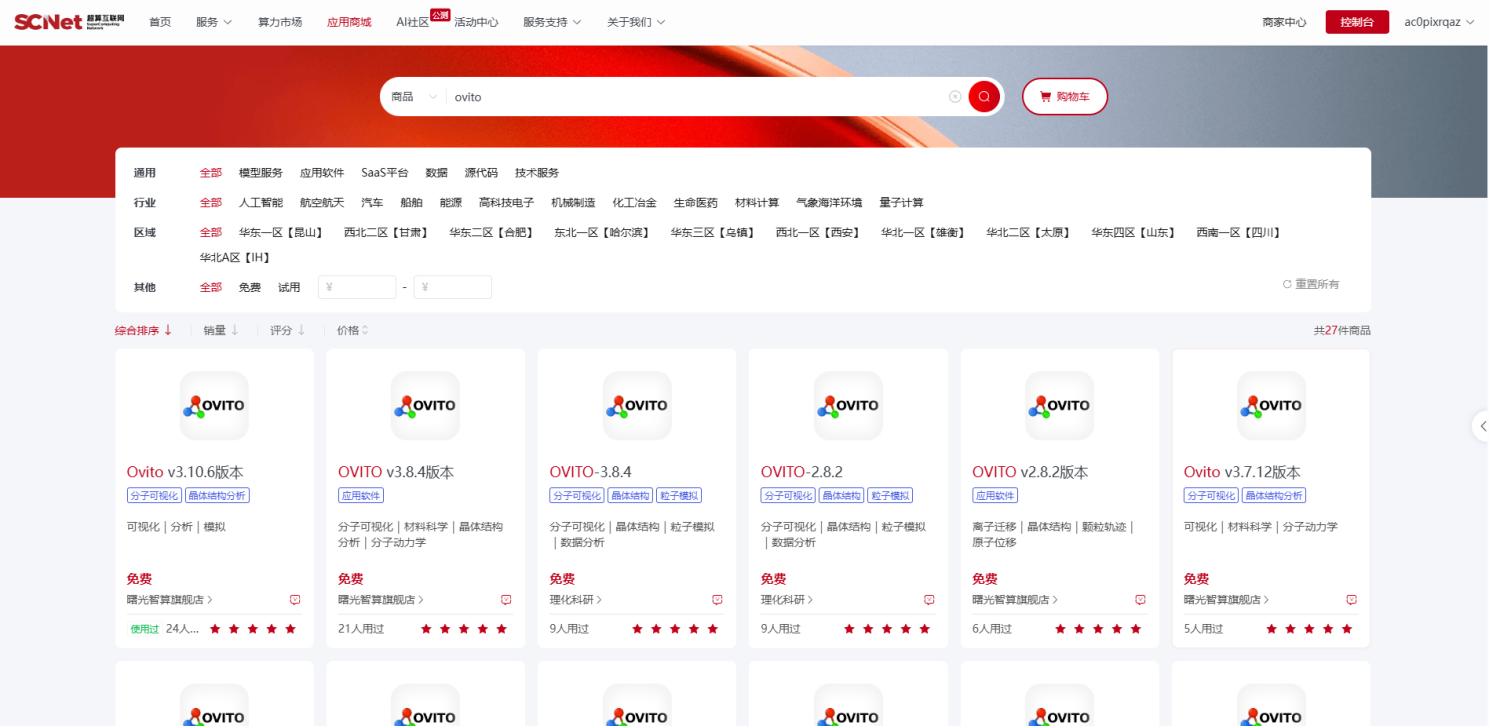Image resolution: width=1489 pixels, height=726 pixels.
Task: Select the 免费 filter option
Action: (249, 287)
